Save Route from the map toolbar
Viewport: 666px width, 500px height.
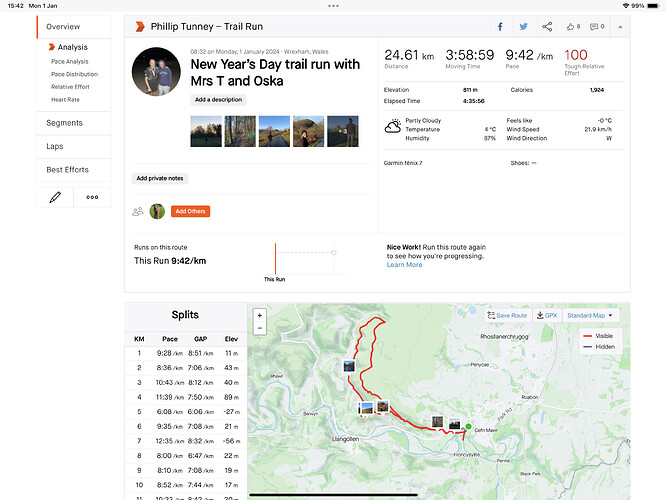point(507,315)
